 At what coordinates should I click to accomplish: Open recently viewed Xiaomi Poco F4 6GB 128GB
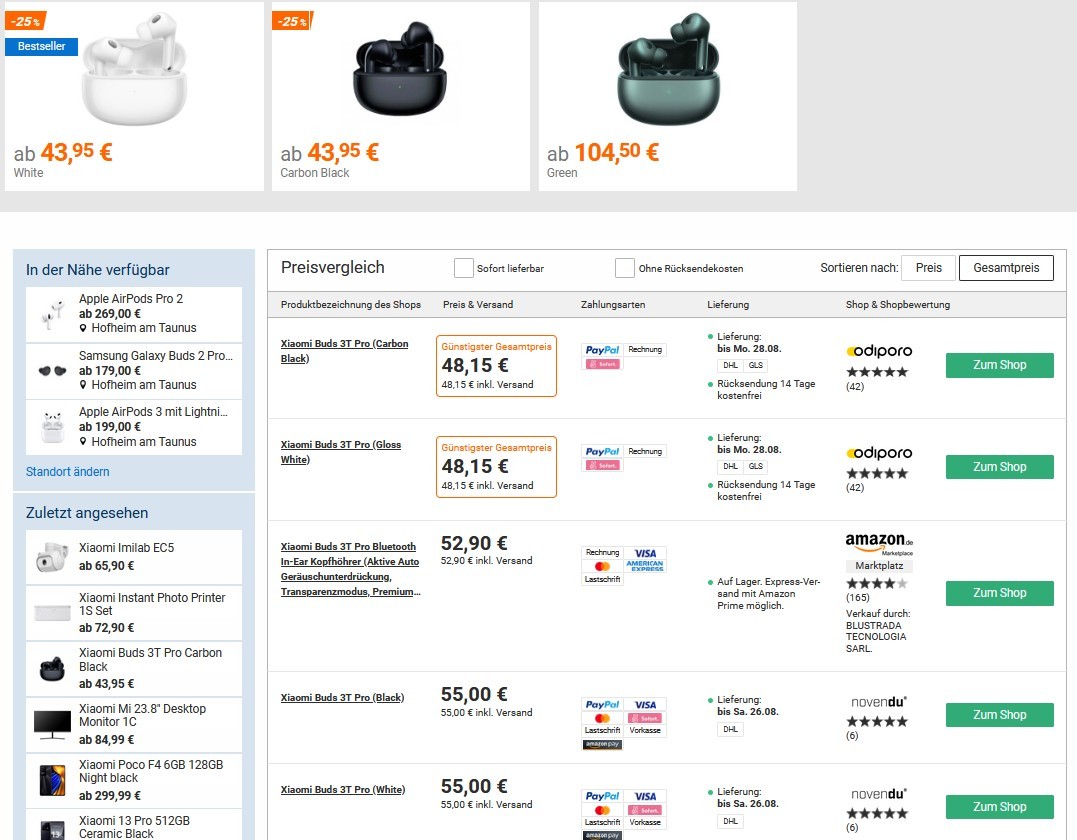point(134,781)
